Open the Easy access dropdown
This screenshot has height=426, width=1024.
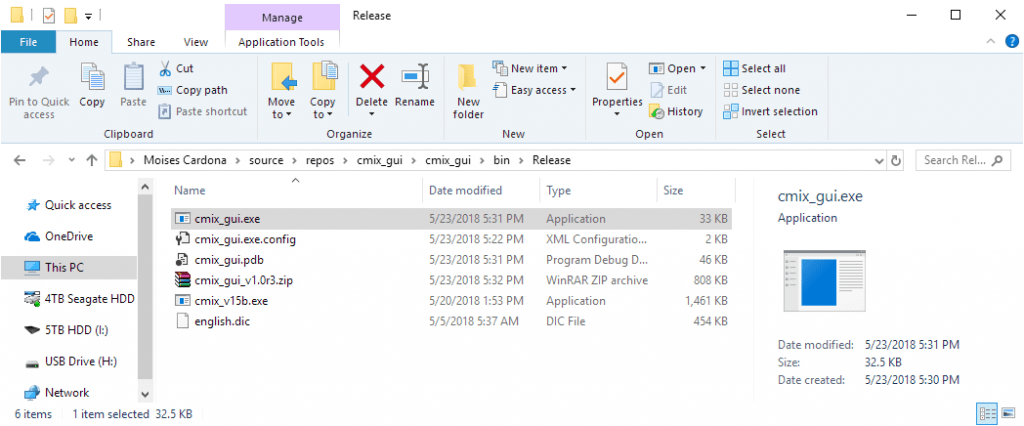[535, 90]
